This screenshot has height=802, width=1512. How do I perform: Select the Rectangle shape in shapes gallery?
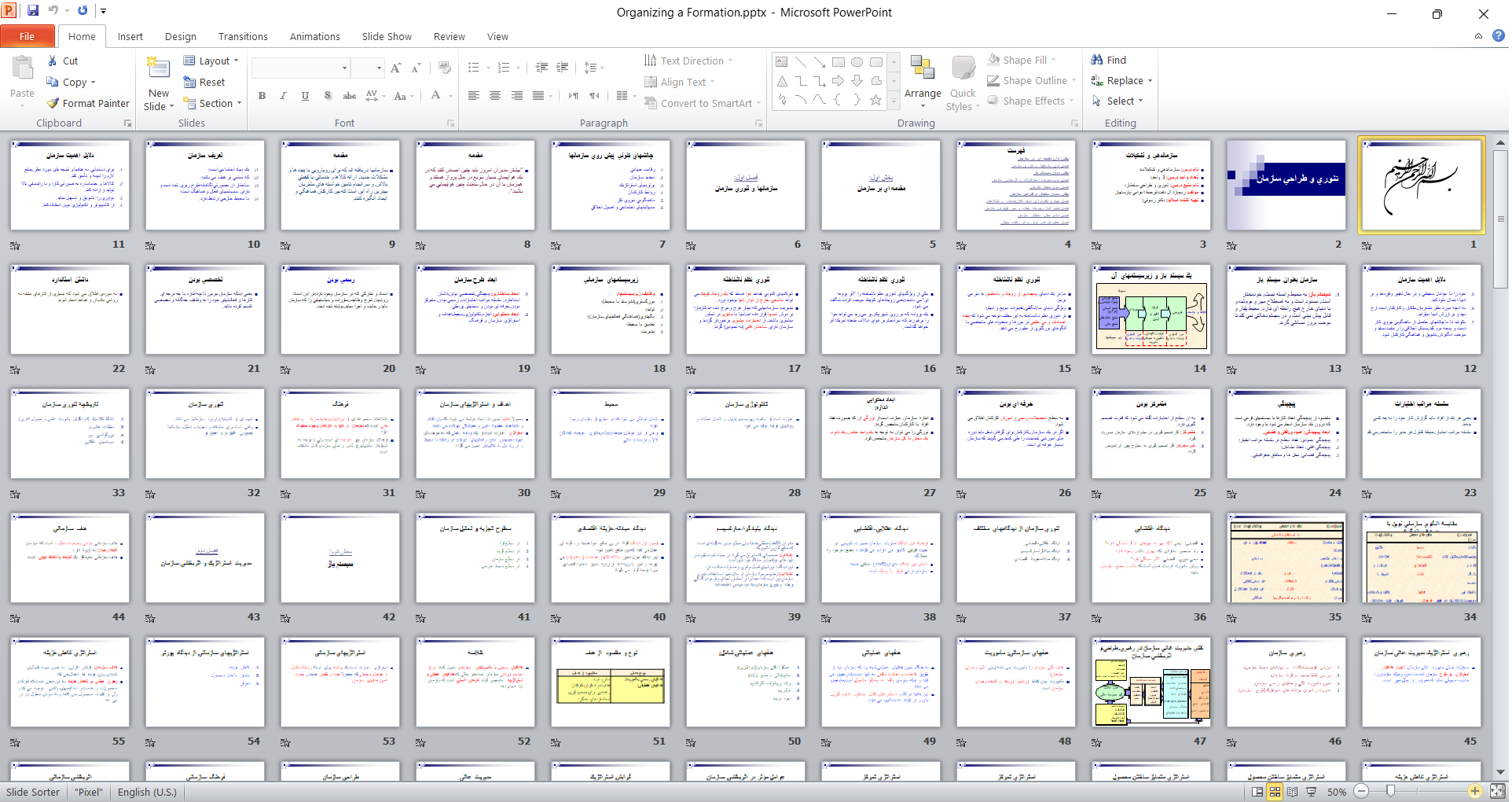pyautogui.click(x=839, y=62)
